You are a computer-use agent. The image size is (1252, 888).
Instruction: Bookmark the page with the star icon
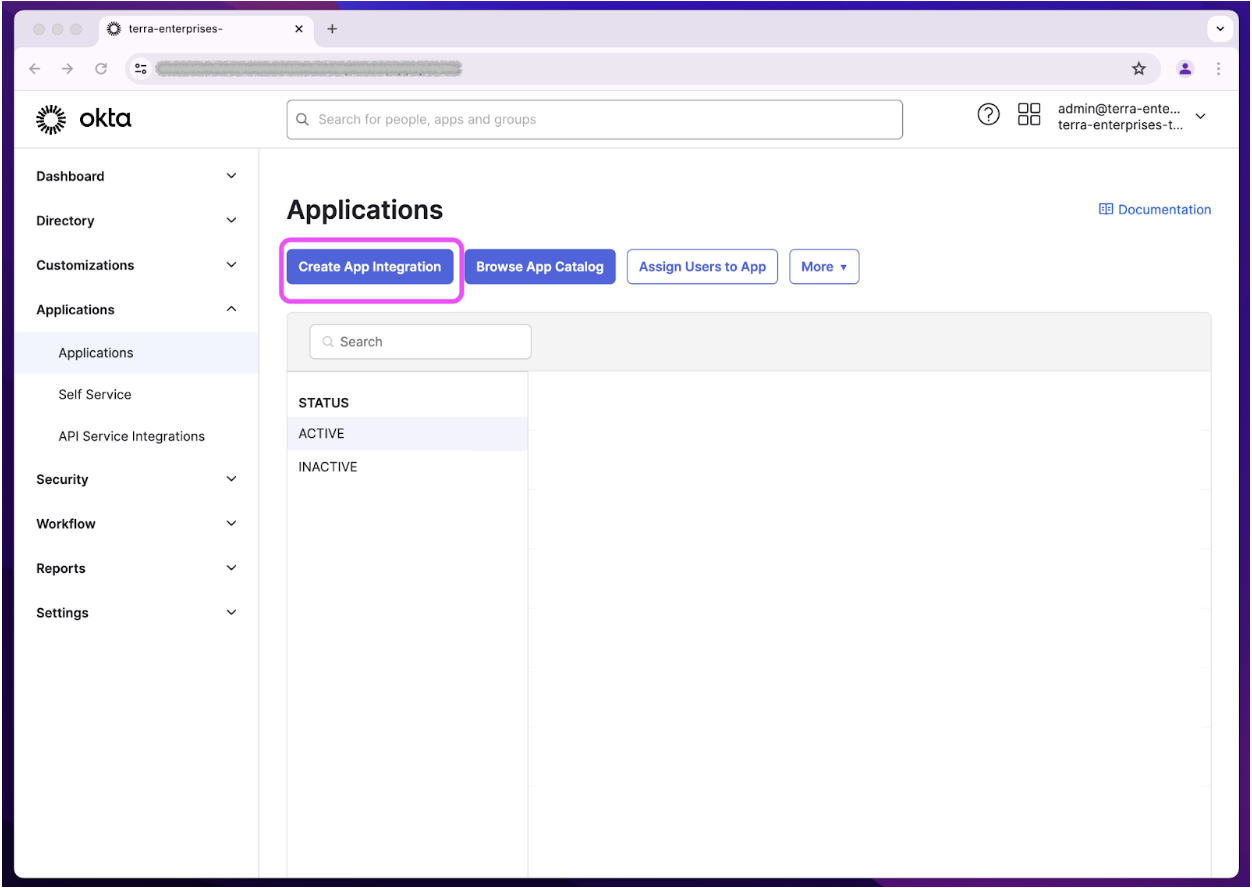click(1139, 69)
